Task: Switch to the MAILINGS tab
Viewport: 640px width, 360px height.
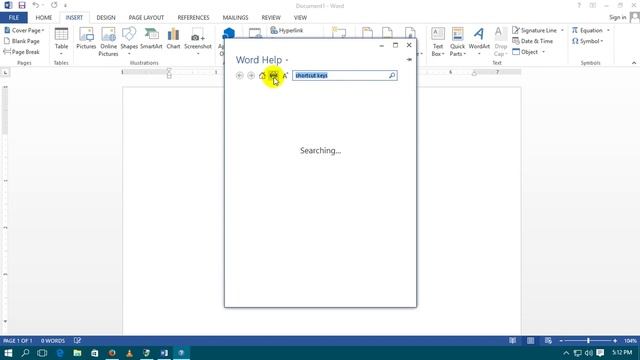Action: [x=235, y=18]
